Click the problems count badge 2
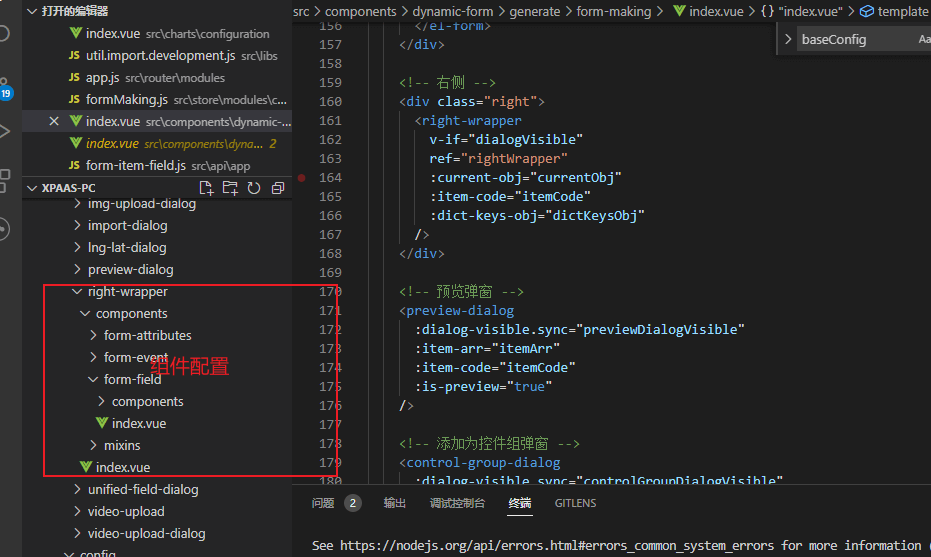The width and height of the screenshot is (931, 557). (353, 503)
